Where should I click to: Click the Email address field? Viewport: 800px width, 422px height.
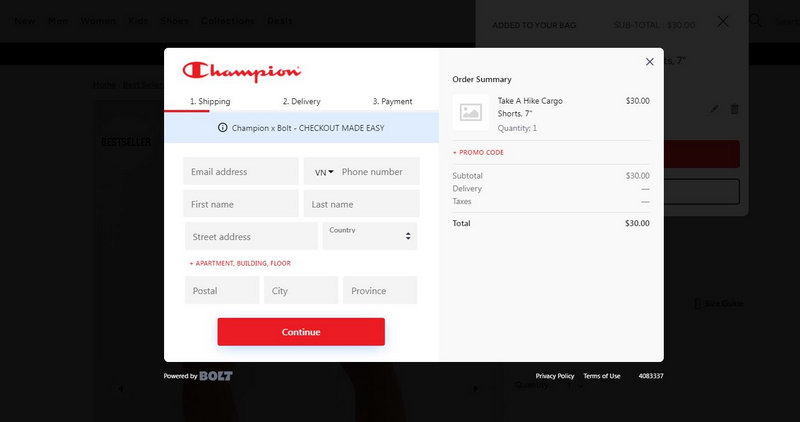tap(241, 172)
